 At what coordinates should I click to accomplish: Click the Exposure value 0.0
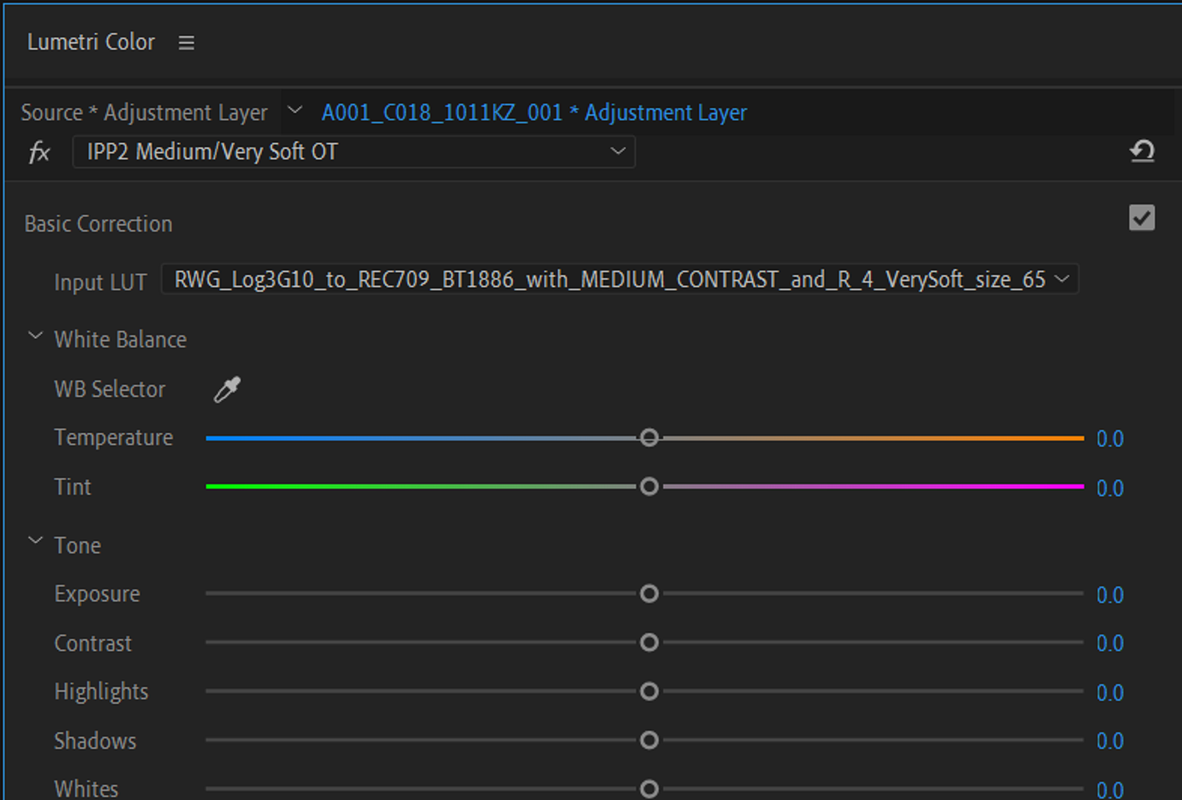click(1110, 596)
